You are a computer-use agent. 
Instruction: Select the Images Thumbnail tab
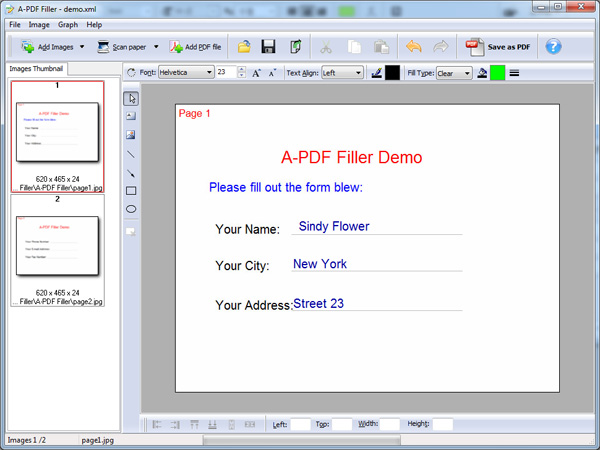pyautogui.click(x=36, y=69)
